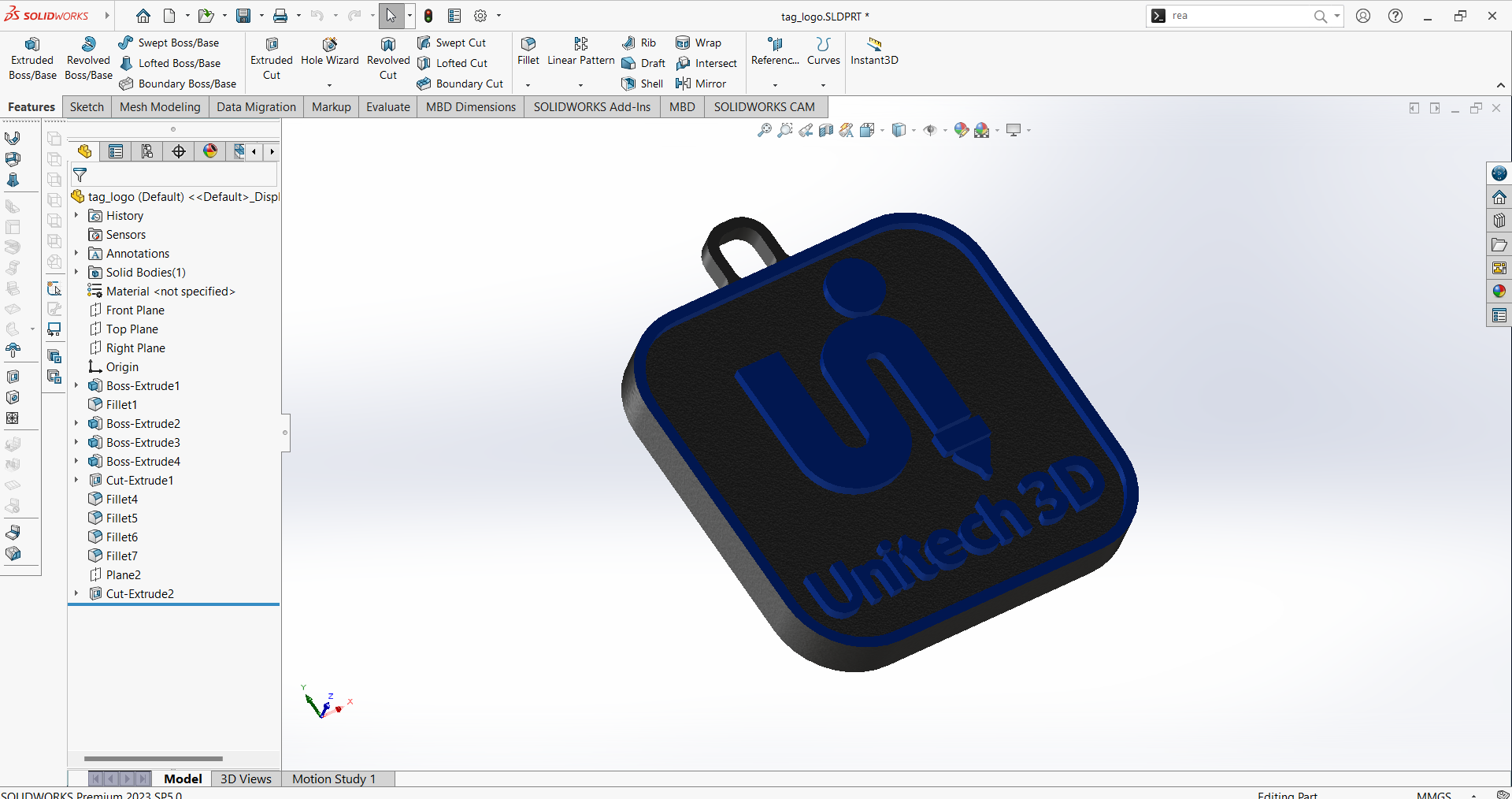Select the Revolved Boss/Base tool
This screenshot has width=1512, height=799.
click(88, 59)
